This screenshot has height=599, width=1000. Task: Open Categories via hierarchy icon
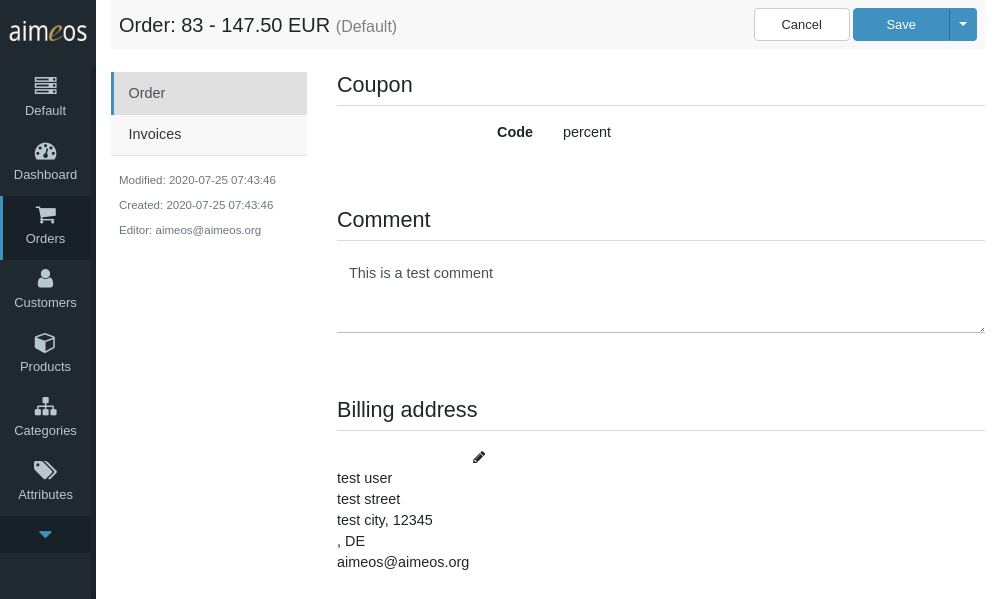(x=45, y=407)
